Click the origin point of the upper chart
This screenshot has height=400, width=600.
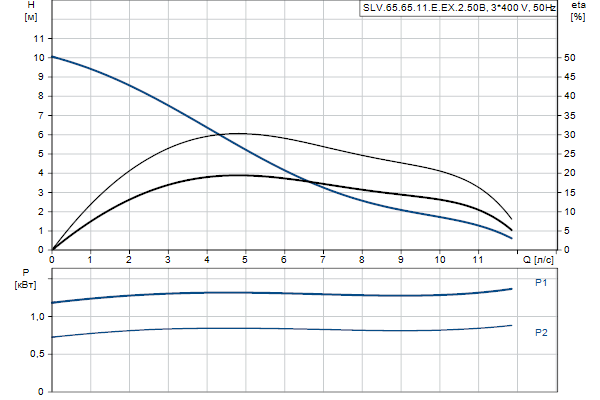(52, 250)
